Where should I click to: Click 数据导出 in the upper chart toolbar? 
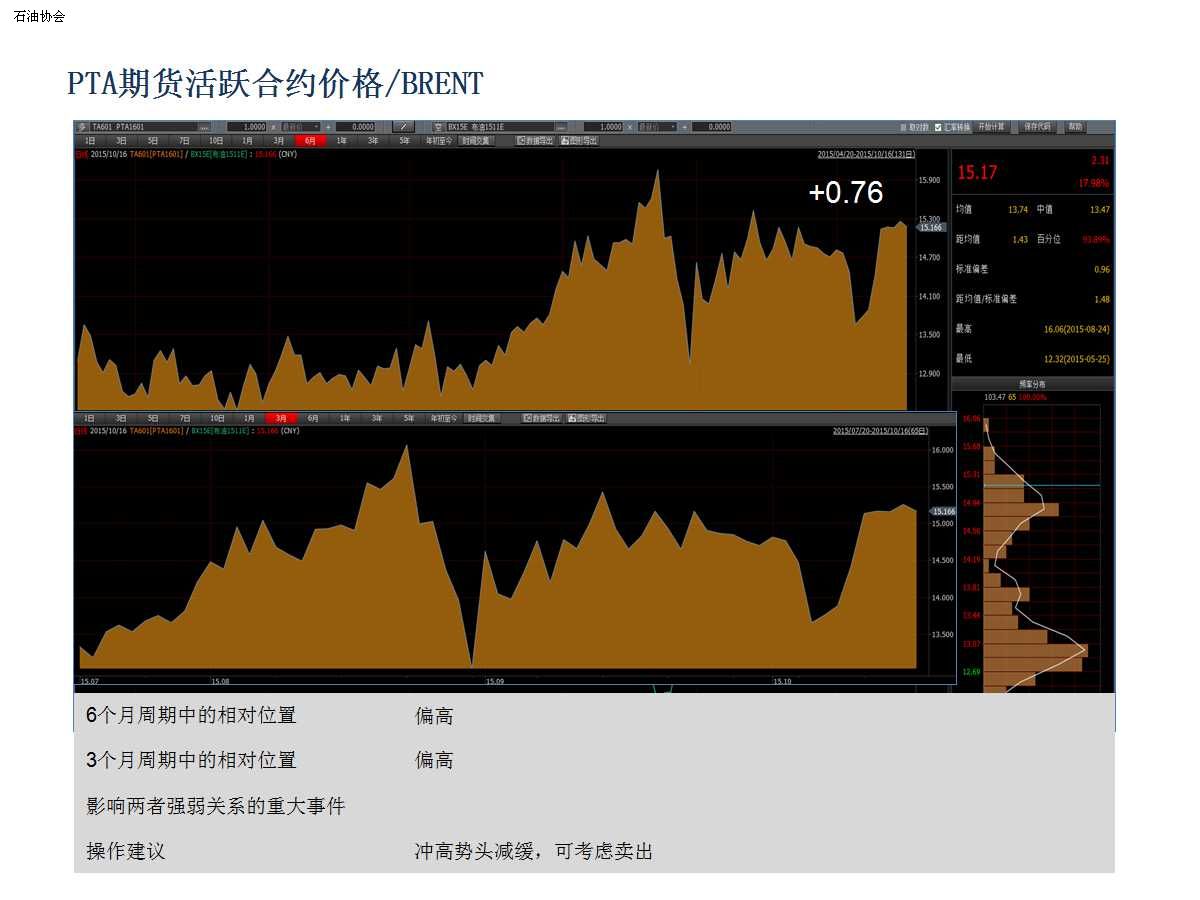pyautogui.click(x=535, y=141)
